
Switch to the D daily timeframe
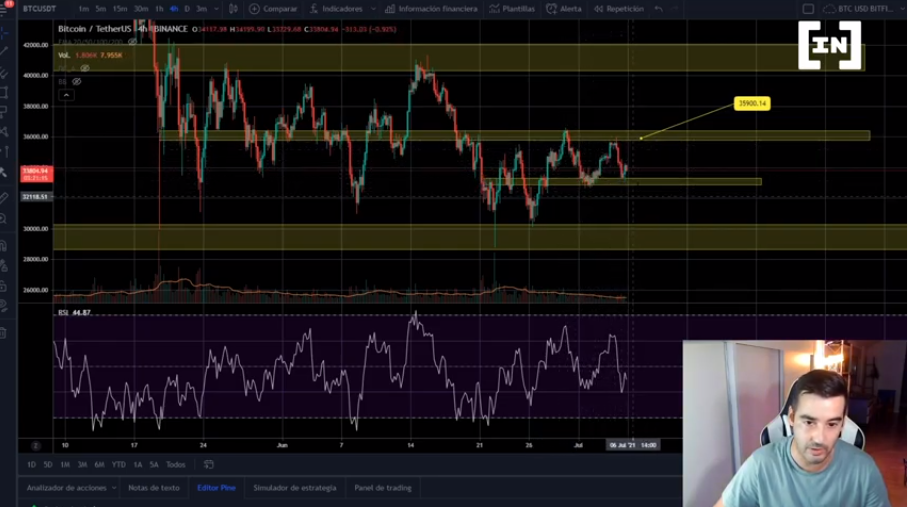click(x=187, y=9)
